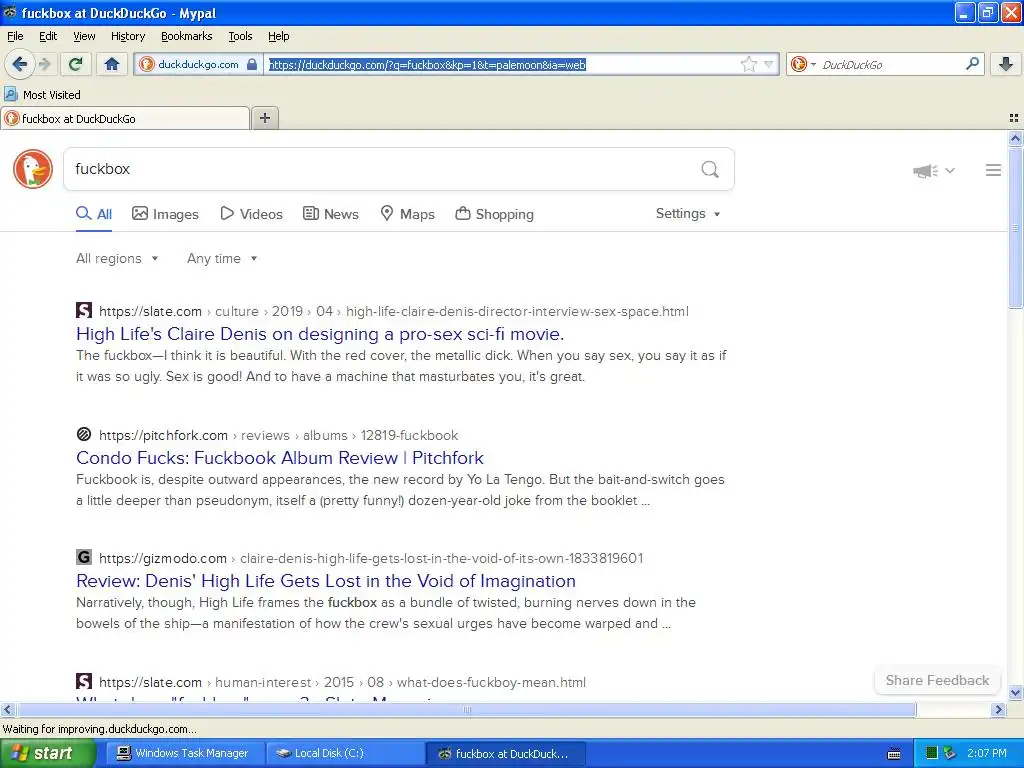
Task: Click the green task manager tray icon
Action: click(x=932, y=753)
